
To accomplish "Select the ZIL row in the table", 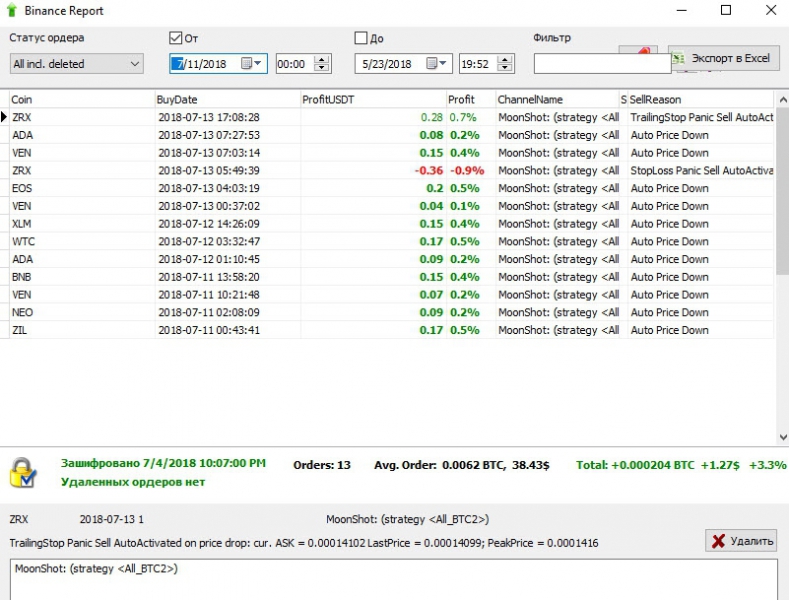I will (x=391, y=330).
